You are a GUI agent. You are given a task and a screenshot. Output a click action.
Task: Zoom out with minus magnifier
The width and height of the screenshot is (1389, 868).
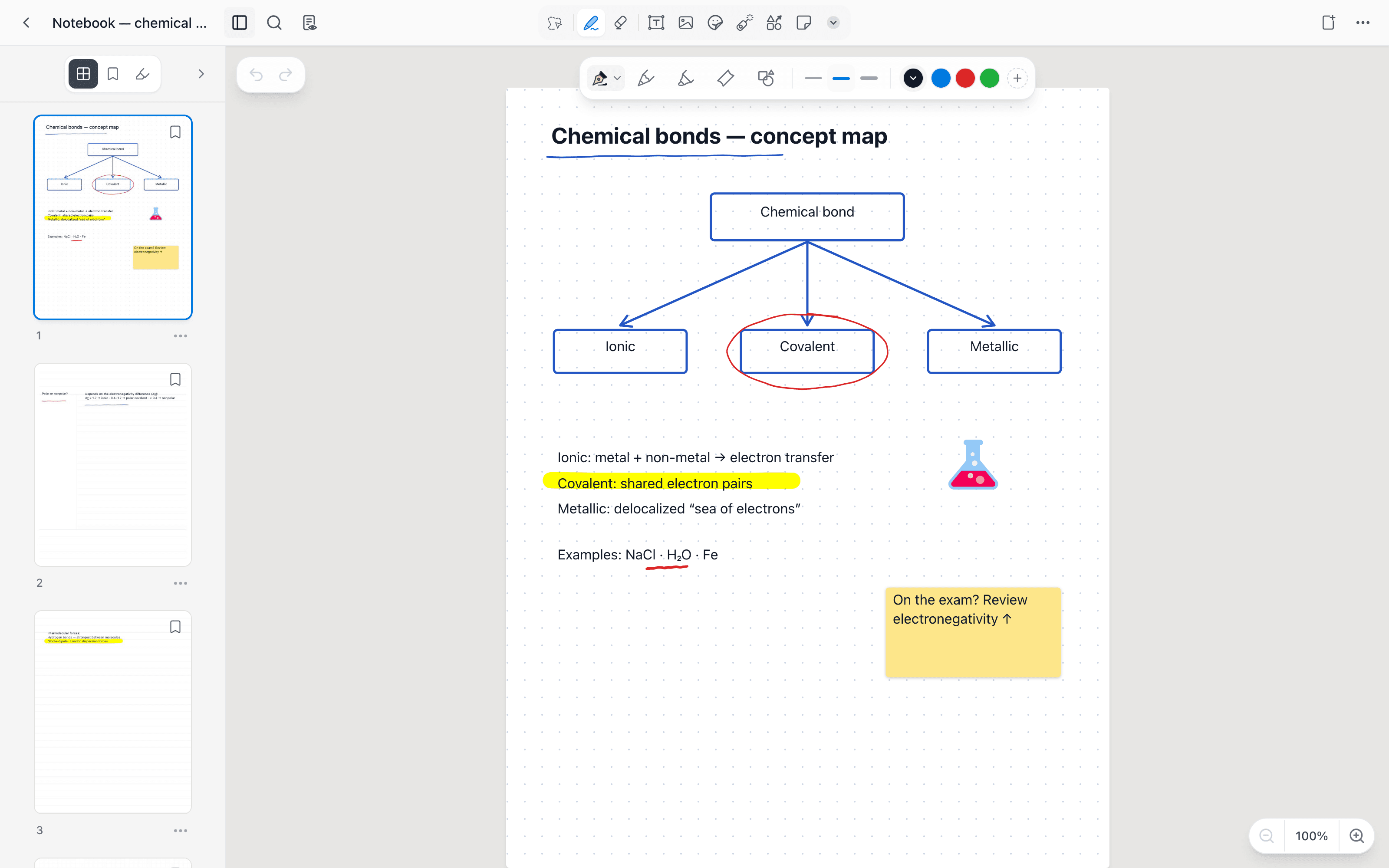click(1266, 836)
